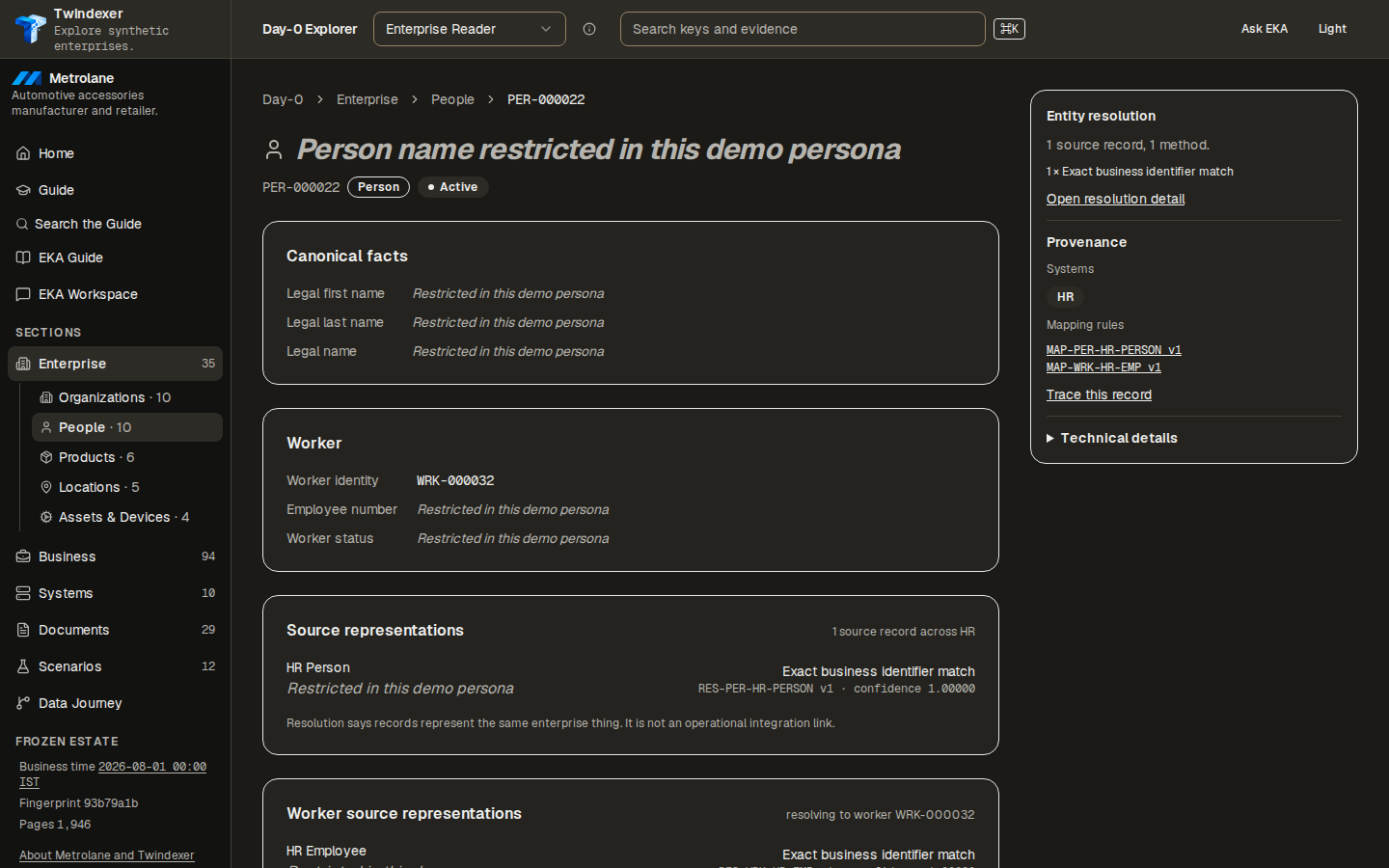Click RES-PER-HR-PERSON_v1 confidence text
This screenshot has width=1389, height=868.
836,689
